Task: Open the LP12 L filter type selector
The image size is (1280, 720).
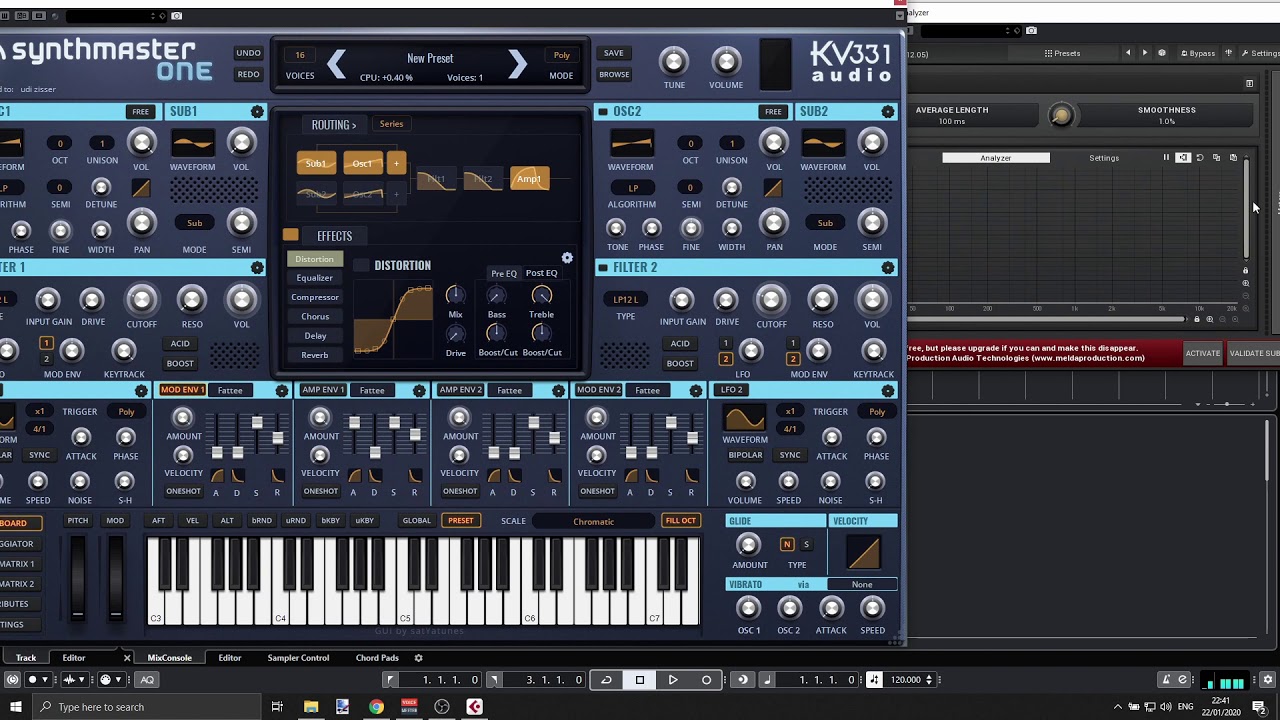Action: point(625,299)
